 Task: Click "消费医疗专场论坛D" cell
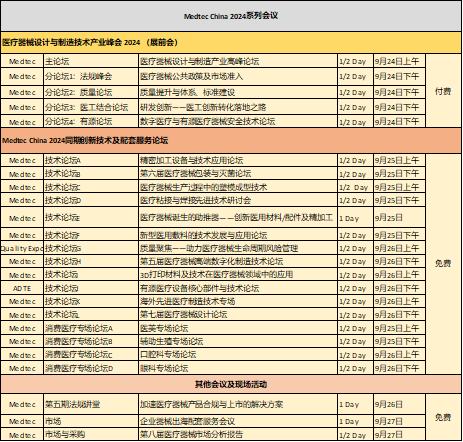coord(91,368)
